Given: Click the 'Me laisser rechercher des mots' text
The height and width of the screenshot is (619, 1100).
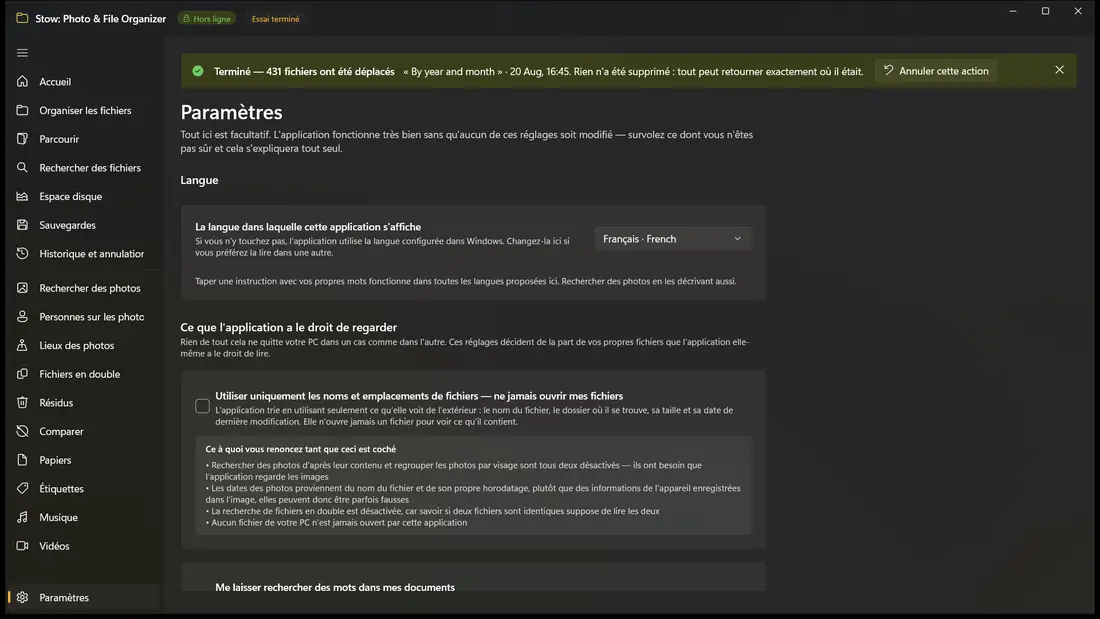Looking at the screenshot, I should [335, 587].
